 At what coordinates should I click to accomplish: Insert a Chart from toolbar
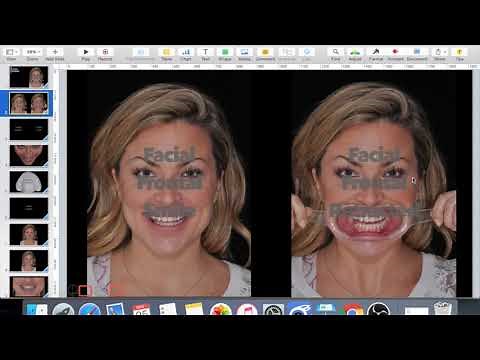(186, 52)
